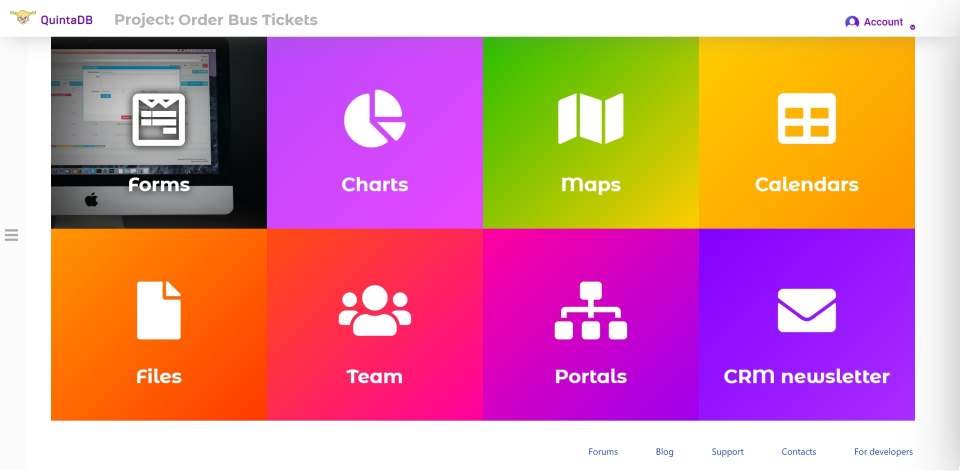960x475 pixels.
Task: Visit the Blog footer link
Action: (665, 452)
